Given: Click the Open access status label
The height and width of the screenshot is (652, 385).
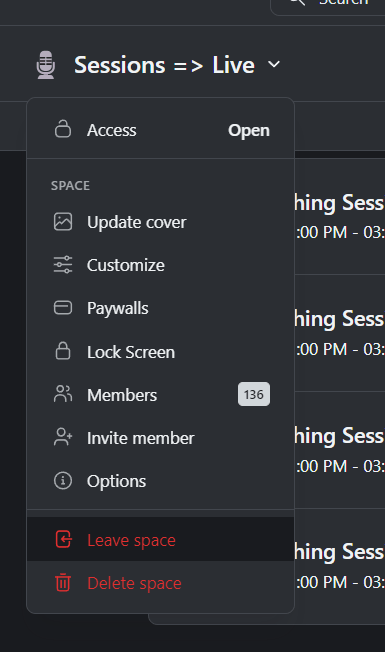Looking at the screenshot, I should tap(249, 131).
